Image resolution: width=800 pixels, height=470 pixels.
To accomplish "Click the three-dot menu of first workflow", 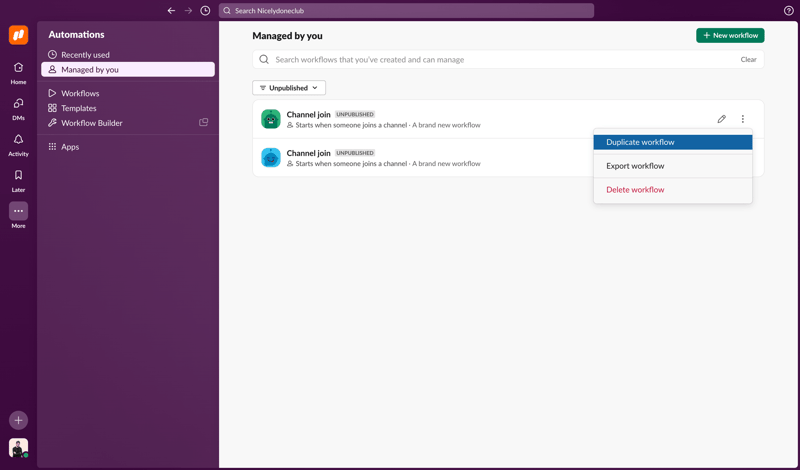I will coord(743,119).
